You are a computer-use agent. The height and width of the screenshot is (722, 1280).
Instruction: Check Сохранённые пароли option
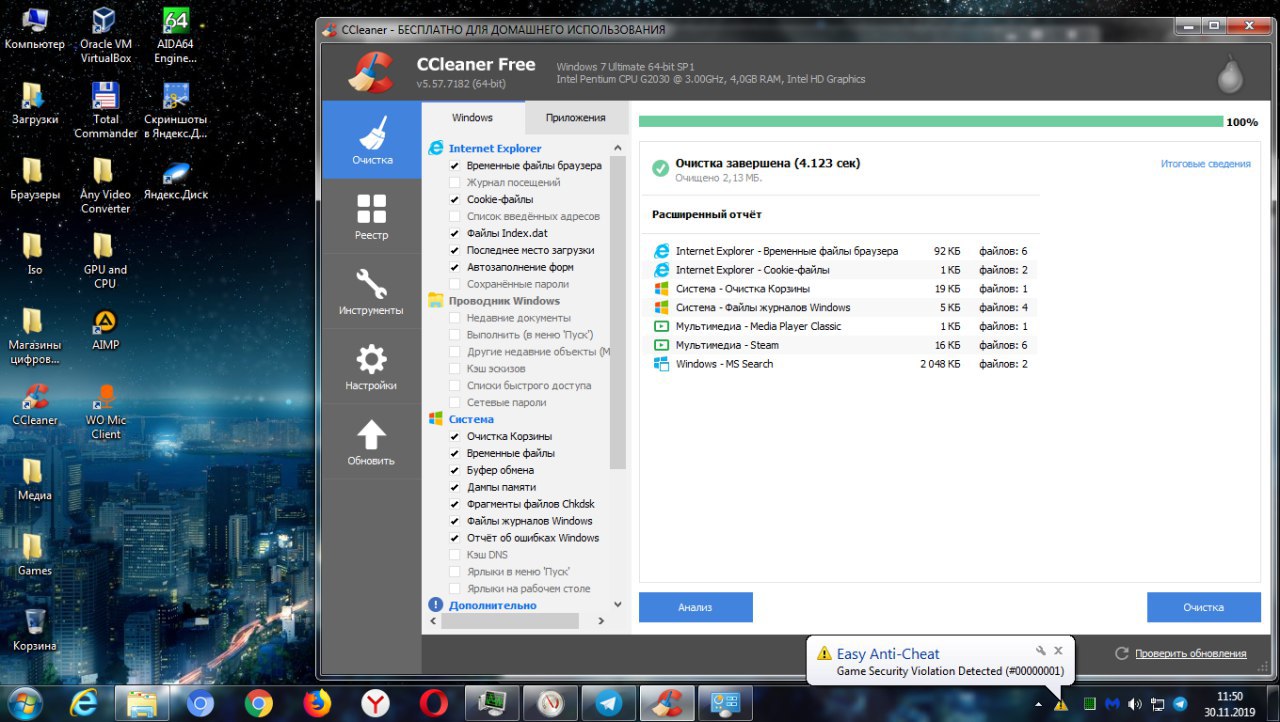pyautogui.click(x=455, y=285)
